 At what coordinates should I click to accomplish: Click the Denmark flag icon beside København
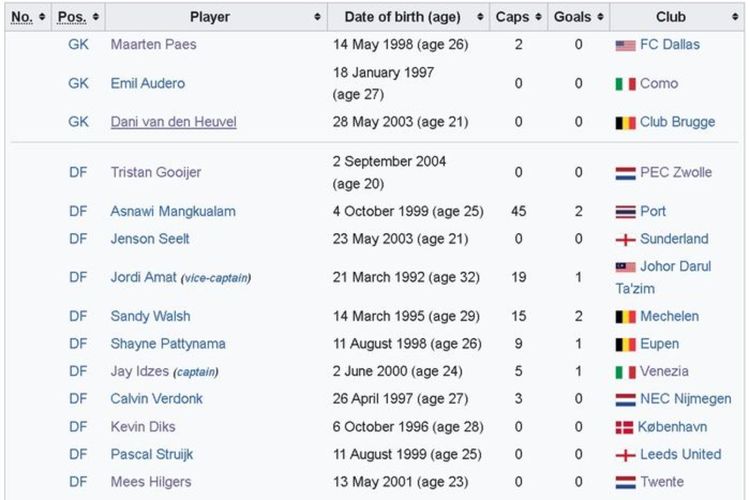[624, 428]
